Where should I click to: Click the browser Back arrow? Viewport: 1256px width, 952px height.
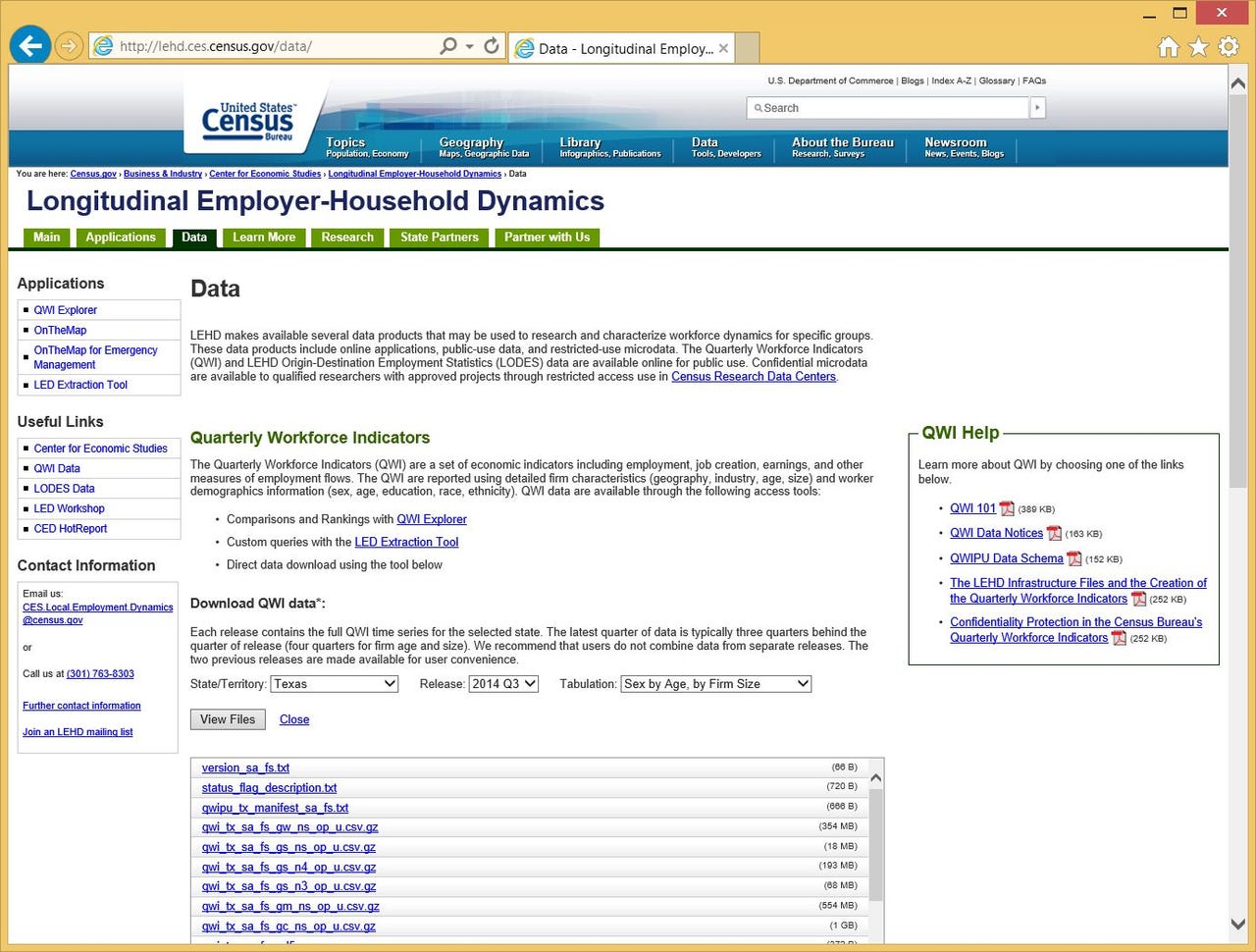point(30,46)
